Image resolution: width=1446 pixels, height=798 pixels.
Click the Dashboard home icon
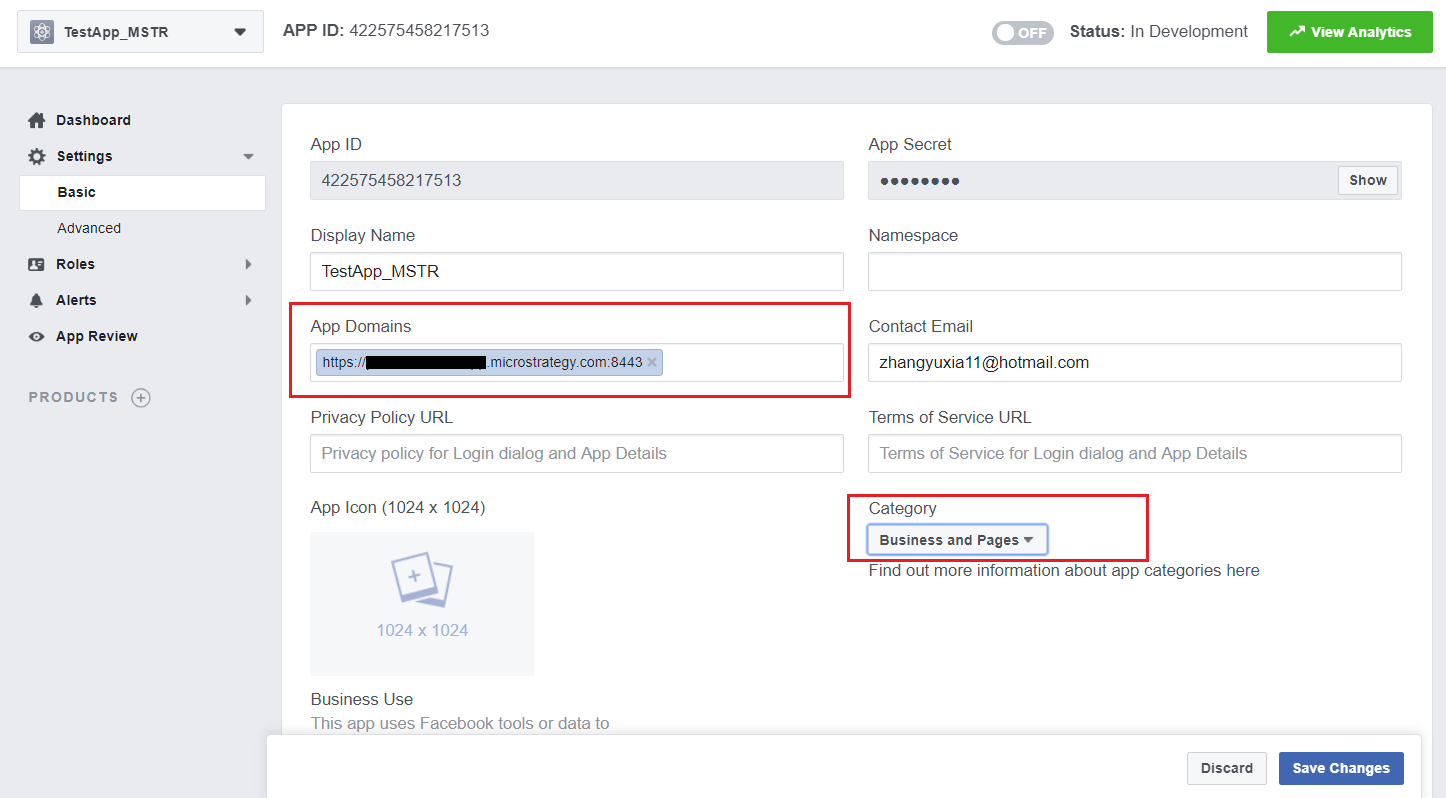click(37, 120)
